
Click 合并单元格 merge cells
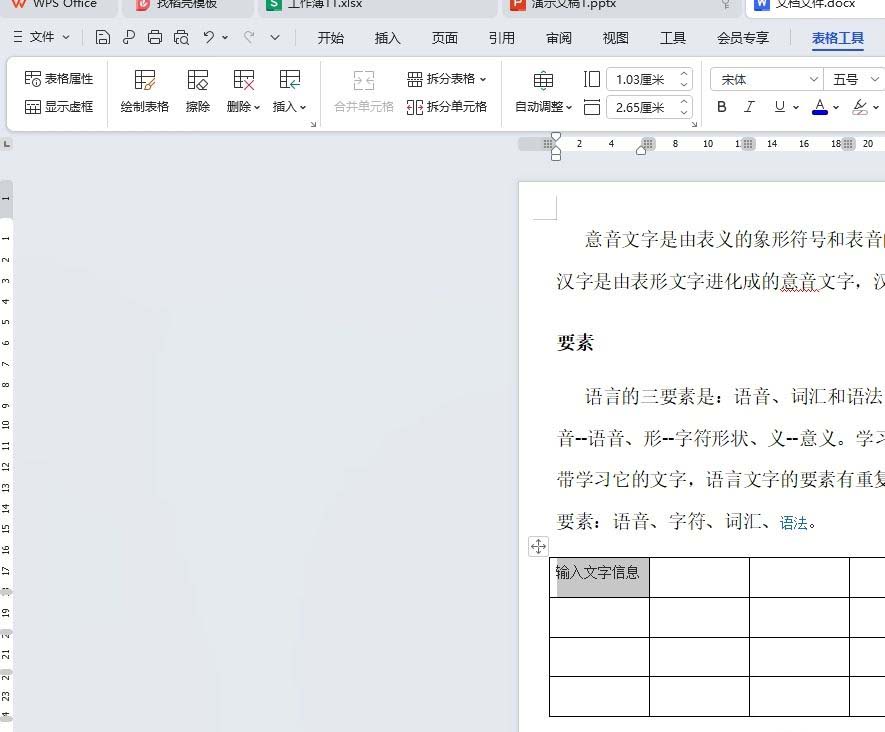[363, 91]
